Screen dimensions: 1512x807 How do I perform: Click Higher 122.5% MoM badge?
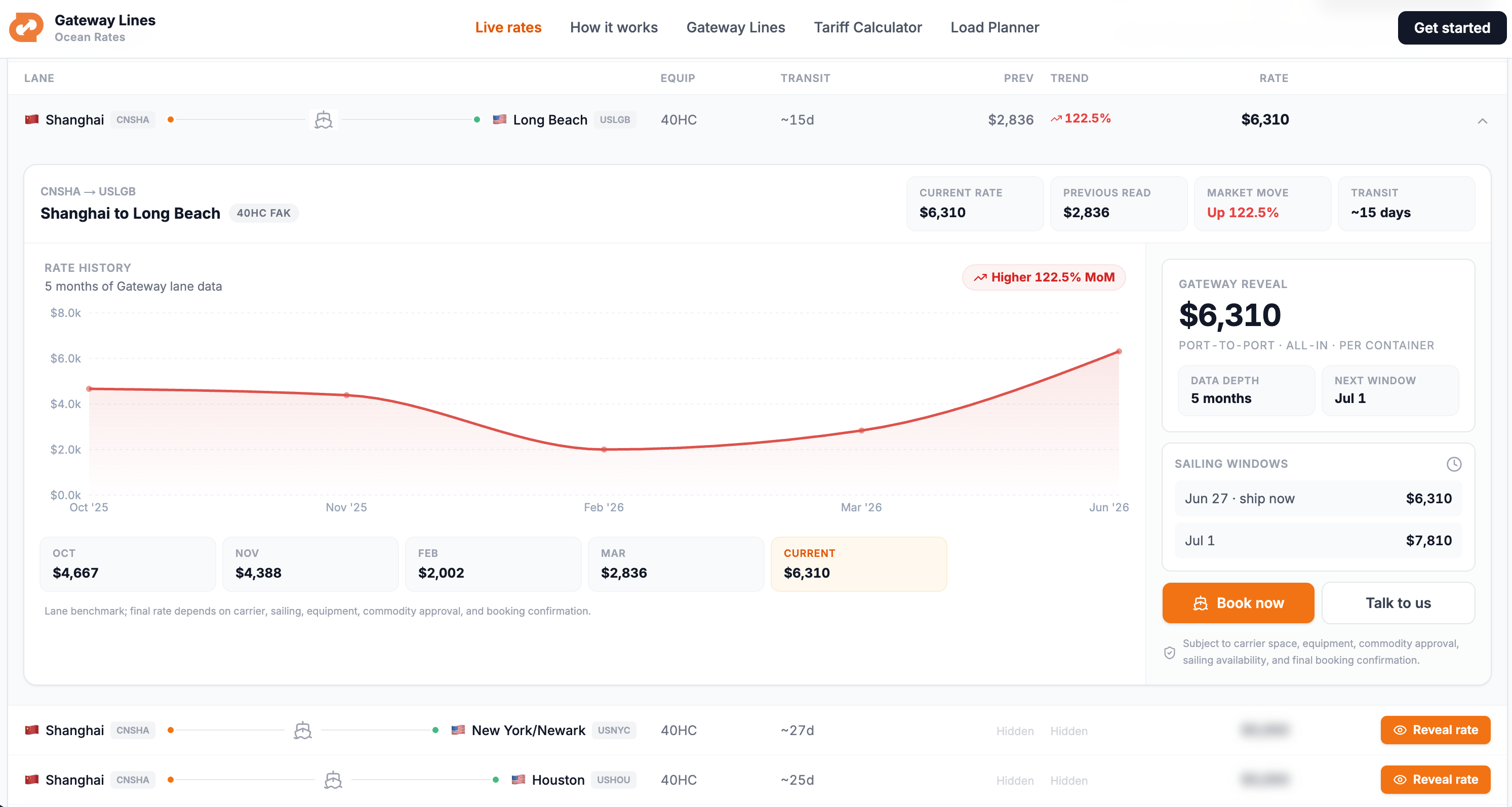1044,277
